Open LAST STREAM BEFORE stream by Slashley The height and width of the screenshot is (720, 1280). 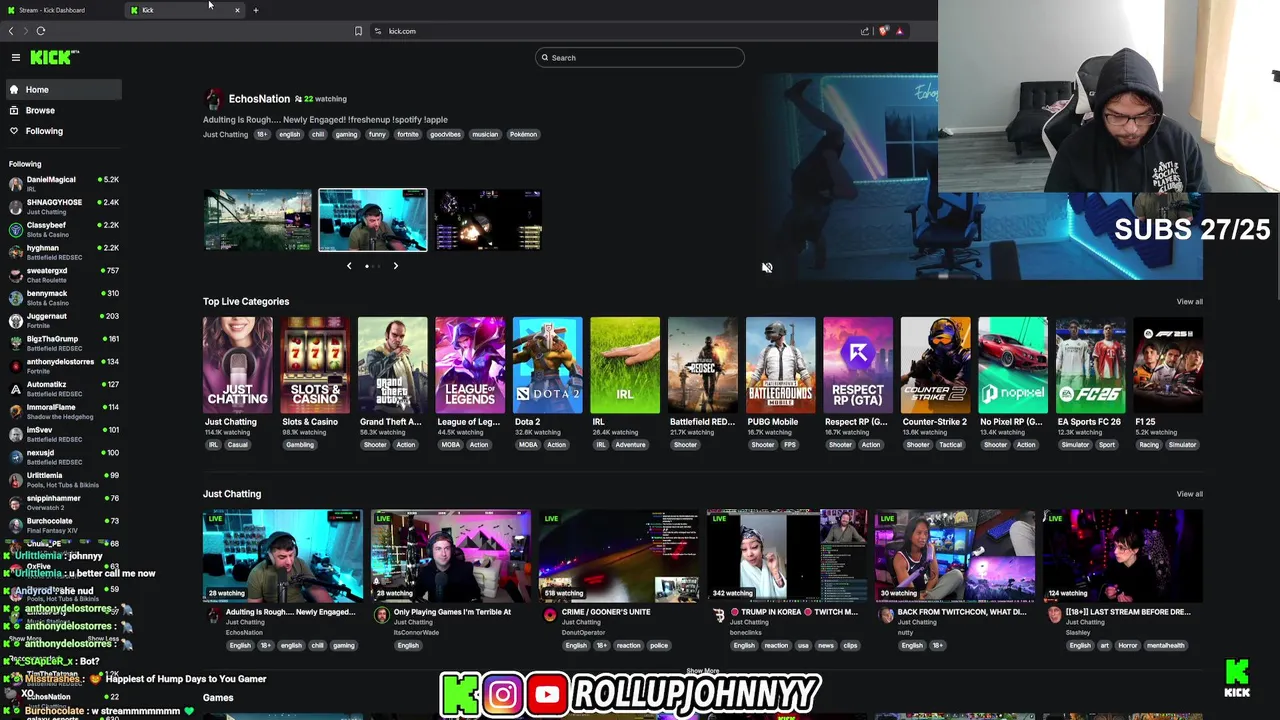[1123, 555]
